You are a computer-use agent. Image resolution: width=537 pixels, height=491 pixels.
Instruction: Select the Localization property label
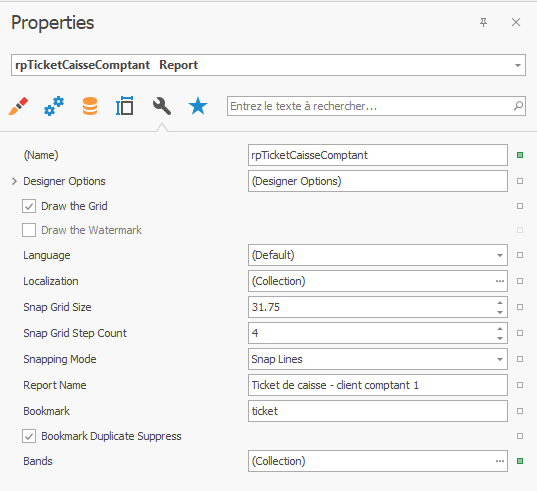coord(51,281)
